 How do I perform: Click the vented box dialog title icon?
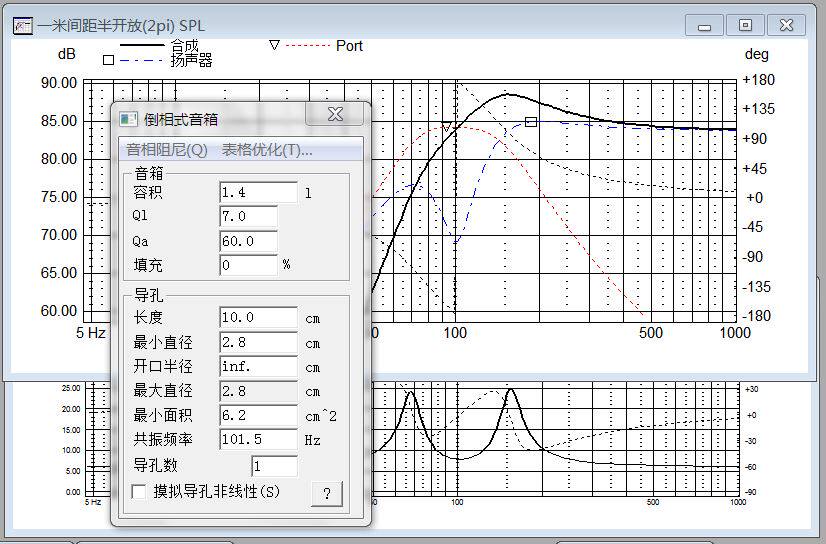pos(128,119)
